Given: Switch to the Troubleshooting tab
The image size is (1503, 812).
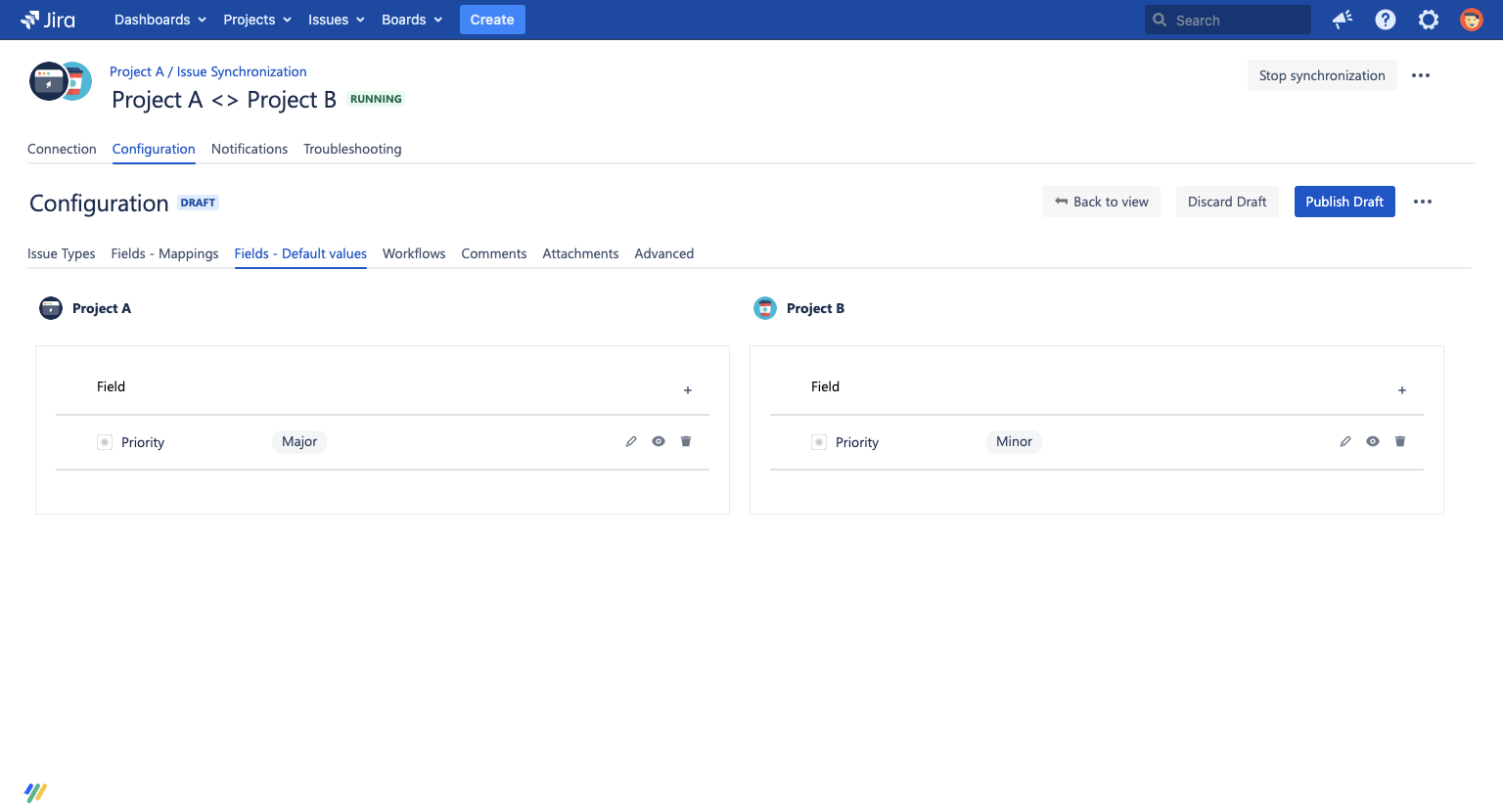Looking at the screenshot, I should (x=352, y=149).
